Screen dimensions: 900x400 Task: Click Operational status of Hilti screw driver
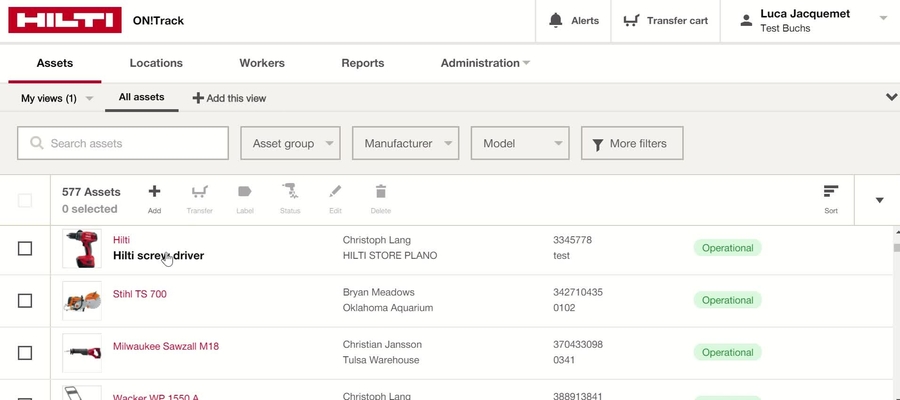click(x=727, y=248)
